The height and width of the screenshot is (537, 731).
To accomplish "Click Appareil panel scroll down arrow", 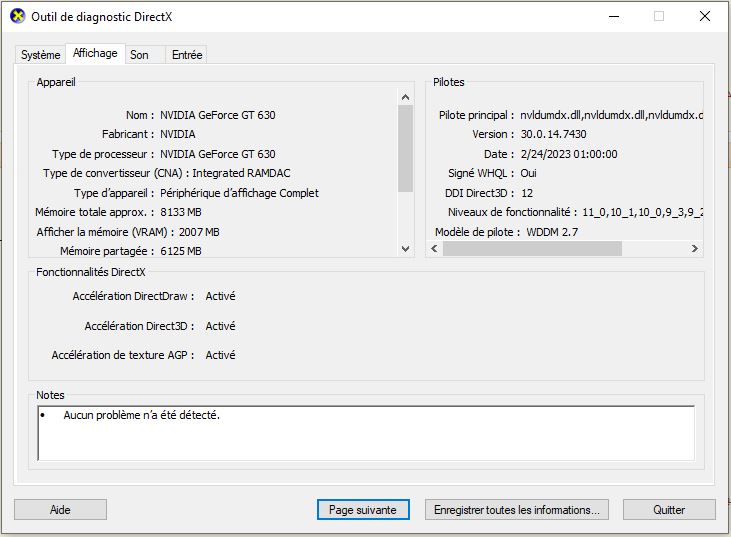I will tap(405, 249).
